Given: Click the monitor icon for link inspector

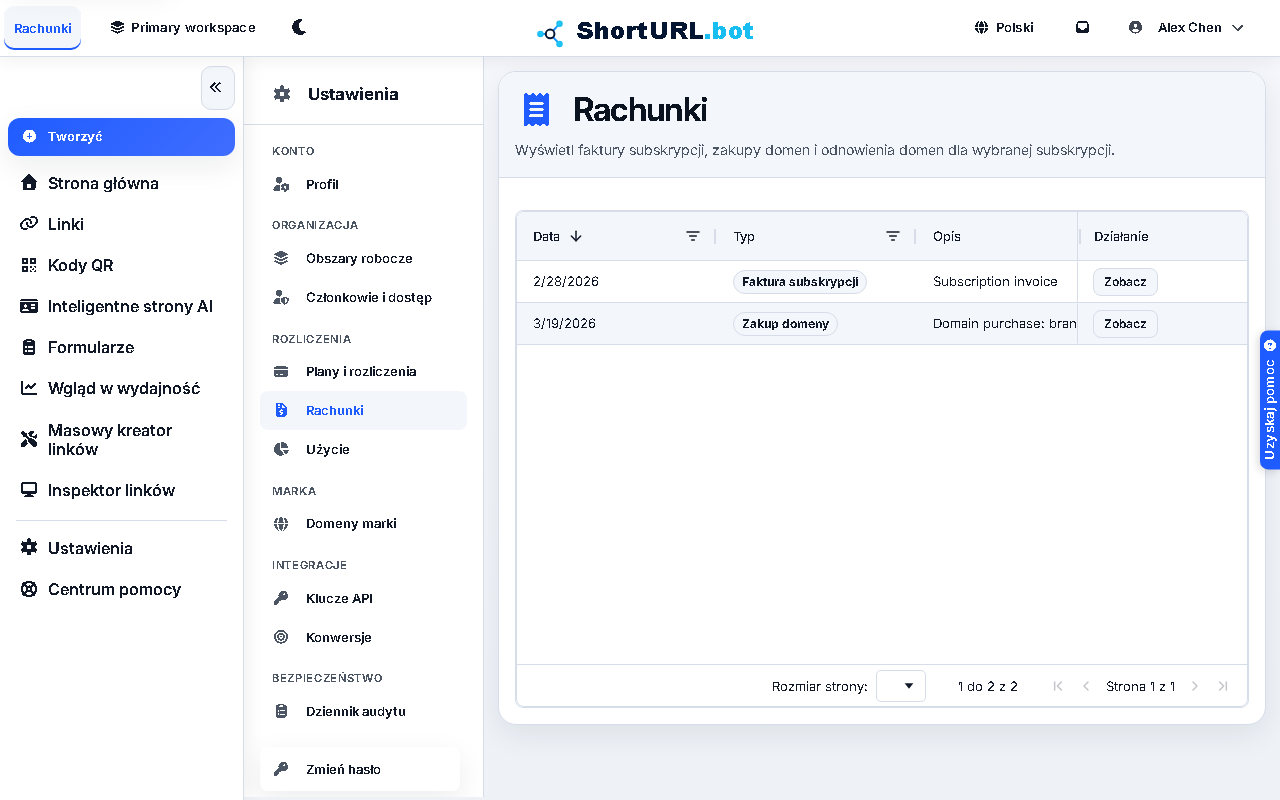Looking at the screenshot, I should point(29,490).
